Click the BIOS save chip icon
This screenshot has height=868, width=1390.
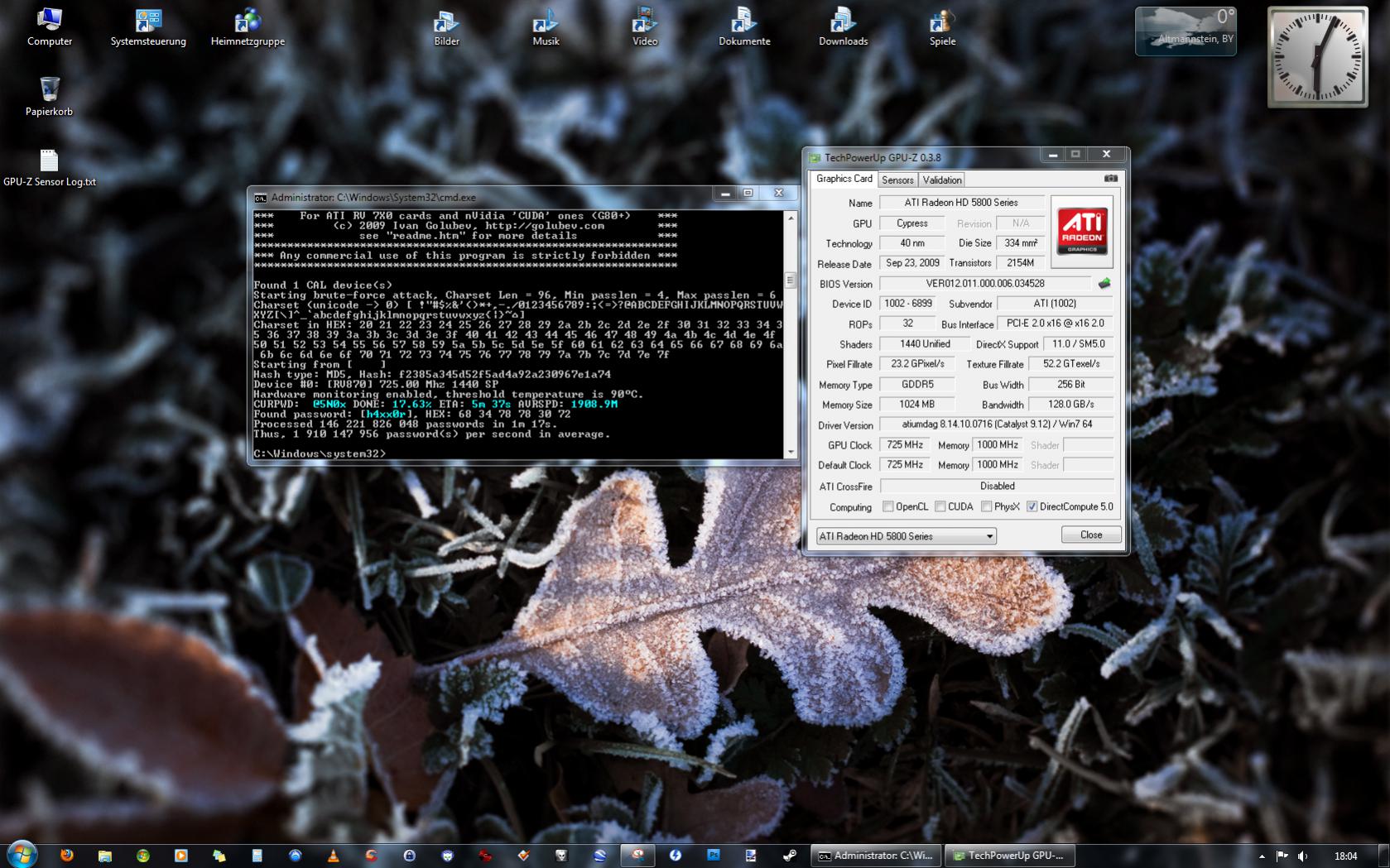[1104, 284]
